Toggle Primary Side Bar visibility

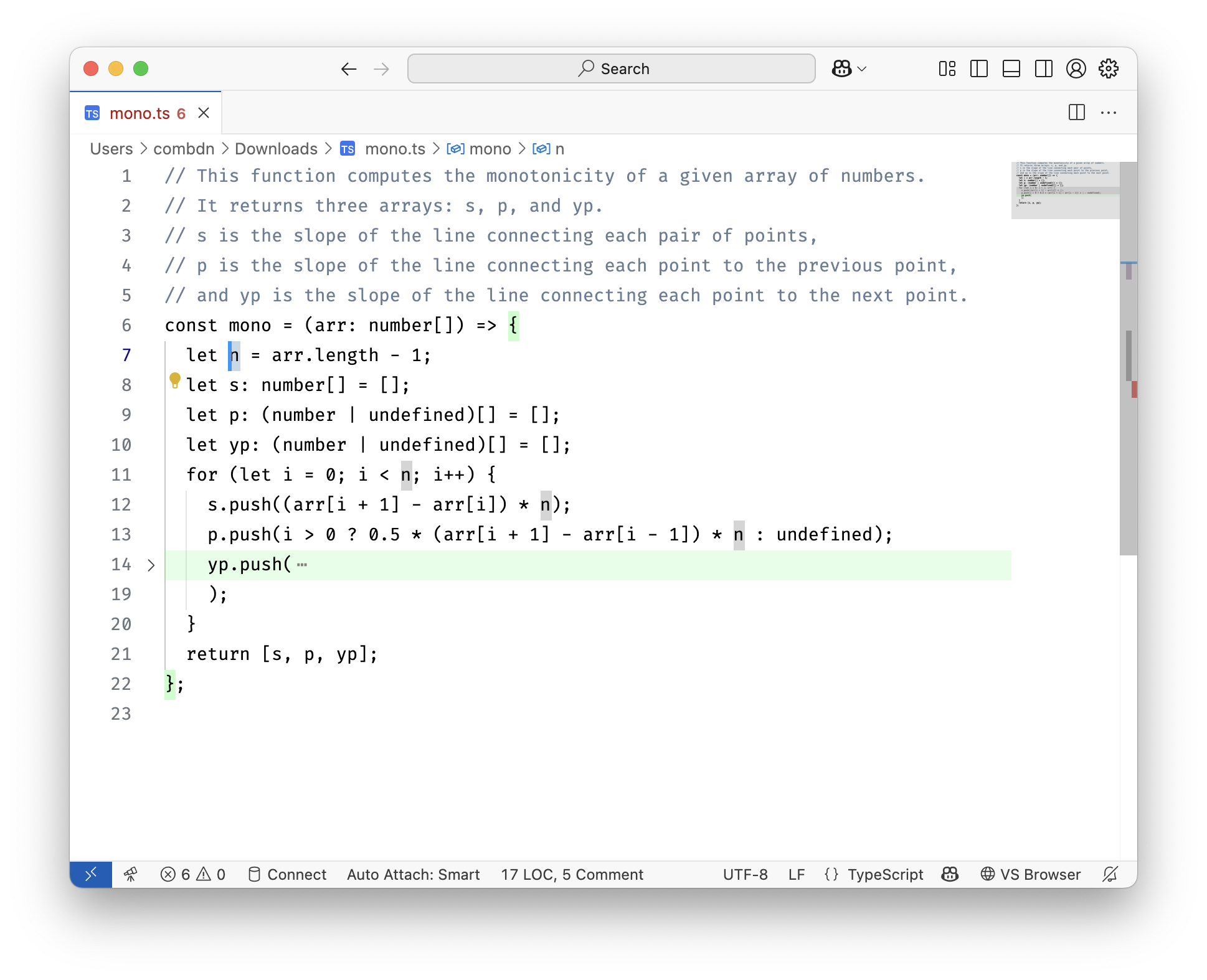tap(979, 68)
